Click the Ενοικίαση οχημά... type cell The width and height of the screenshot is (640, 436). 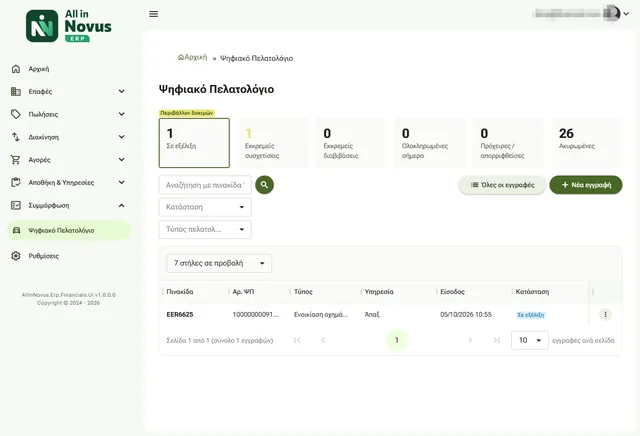[x=321, y=314]
